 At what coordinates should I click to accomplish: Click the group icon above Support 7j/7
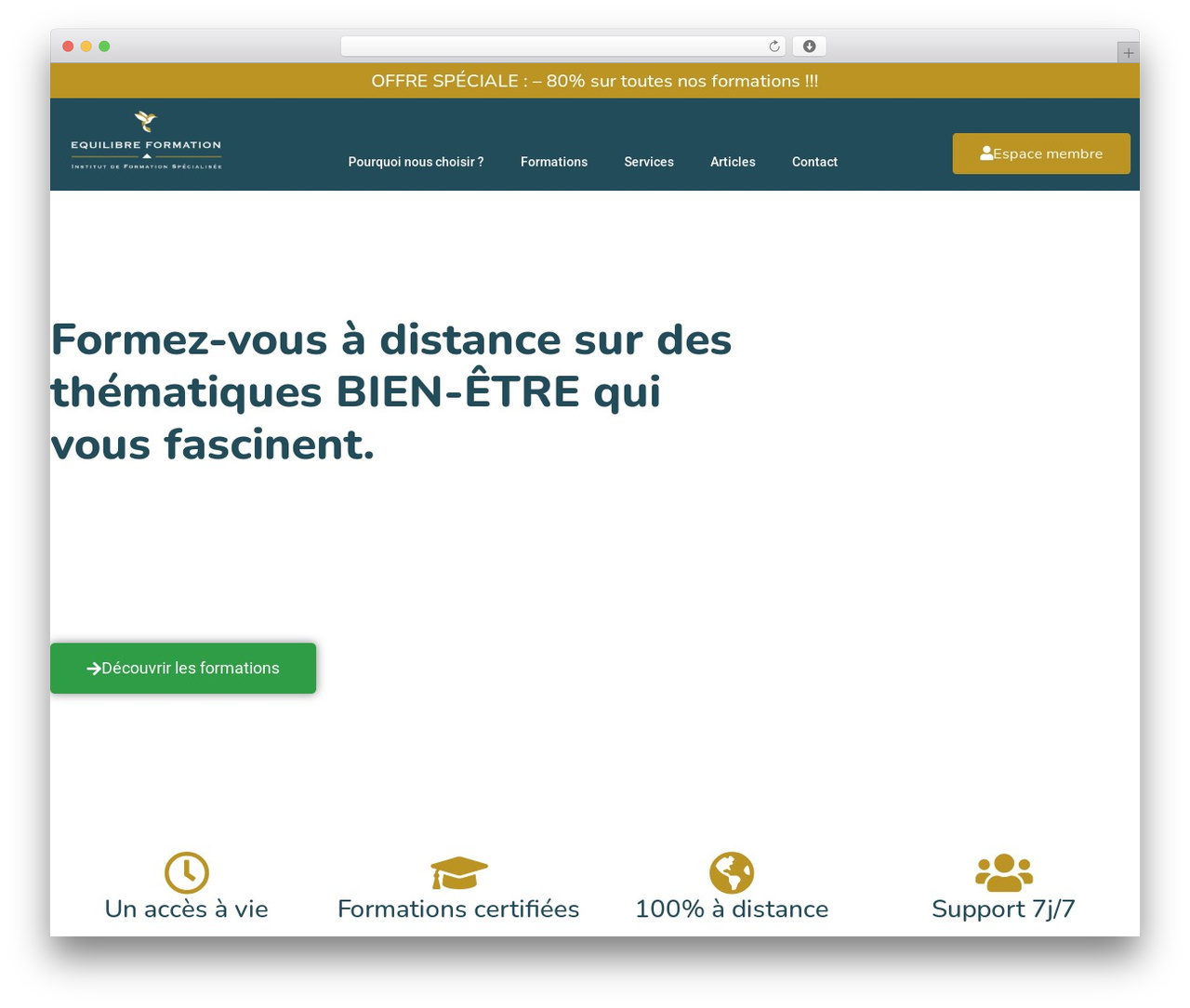[1004, 873]
